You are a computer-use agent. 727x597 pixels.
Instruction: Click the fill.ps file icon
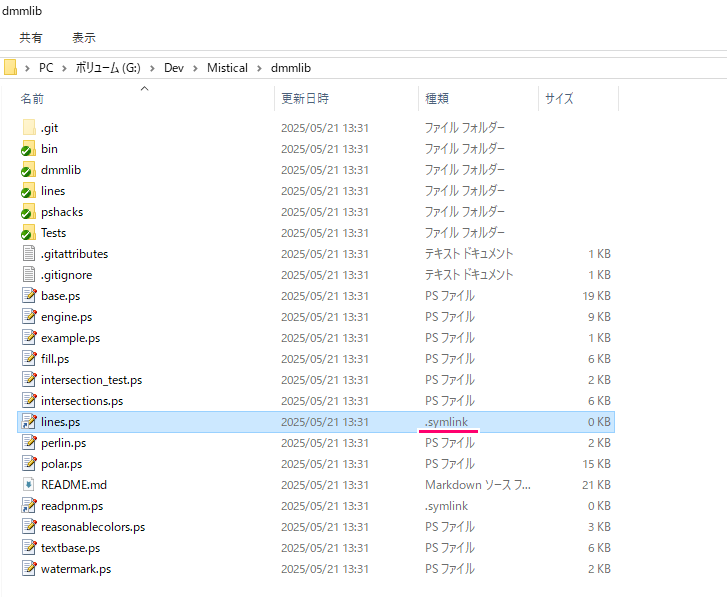point(29,358)
